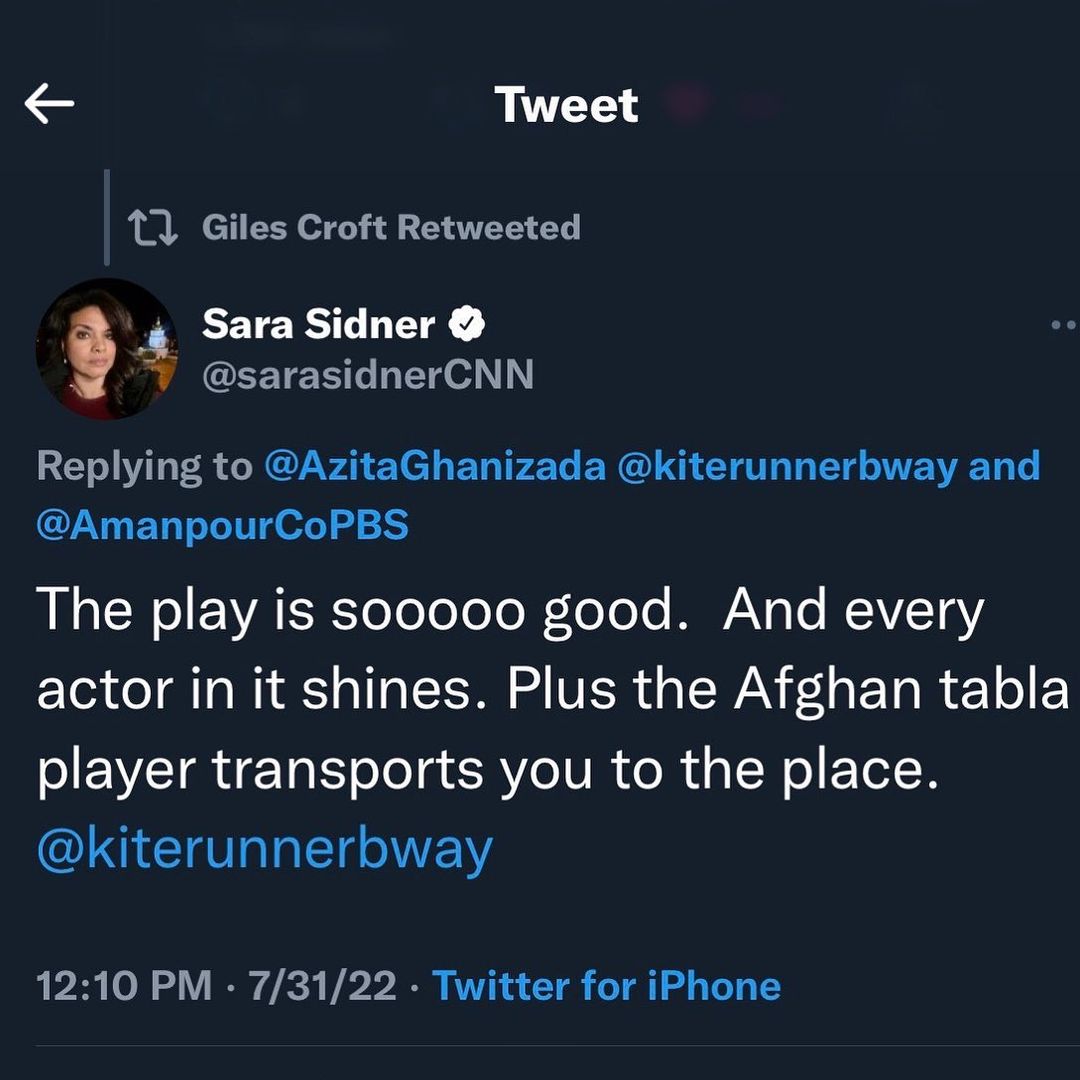
Task: Open the three-dot more options menu
Action: 1064,324
